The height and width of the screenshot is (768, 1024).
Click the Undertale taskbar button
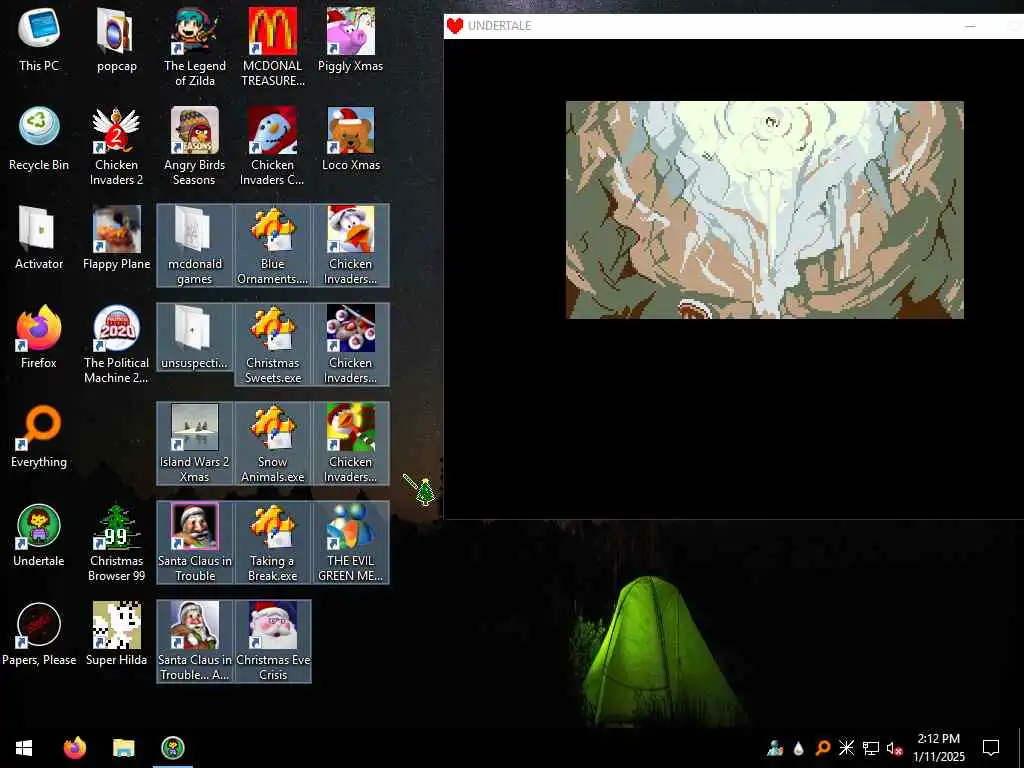(x=172, y=748)
